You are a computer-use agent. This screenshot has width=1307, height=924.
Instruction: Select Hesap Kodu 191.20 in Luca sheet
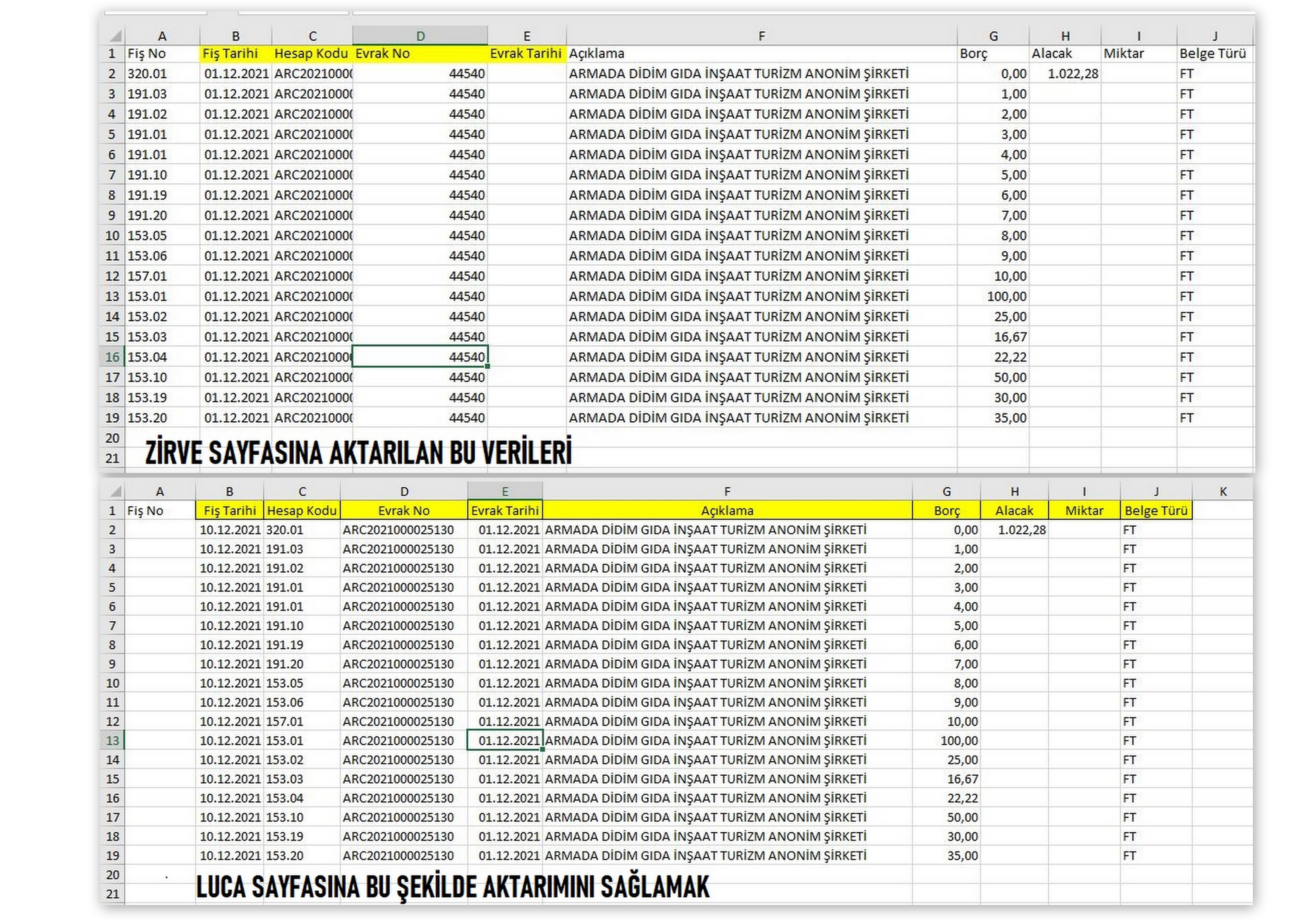click(x=302, y=664)
